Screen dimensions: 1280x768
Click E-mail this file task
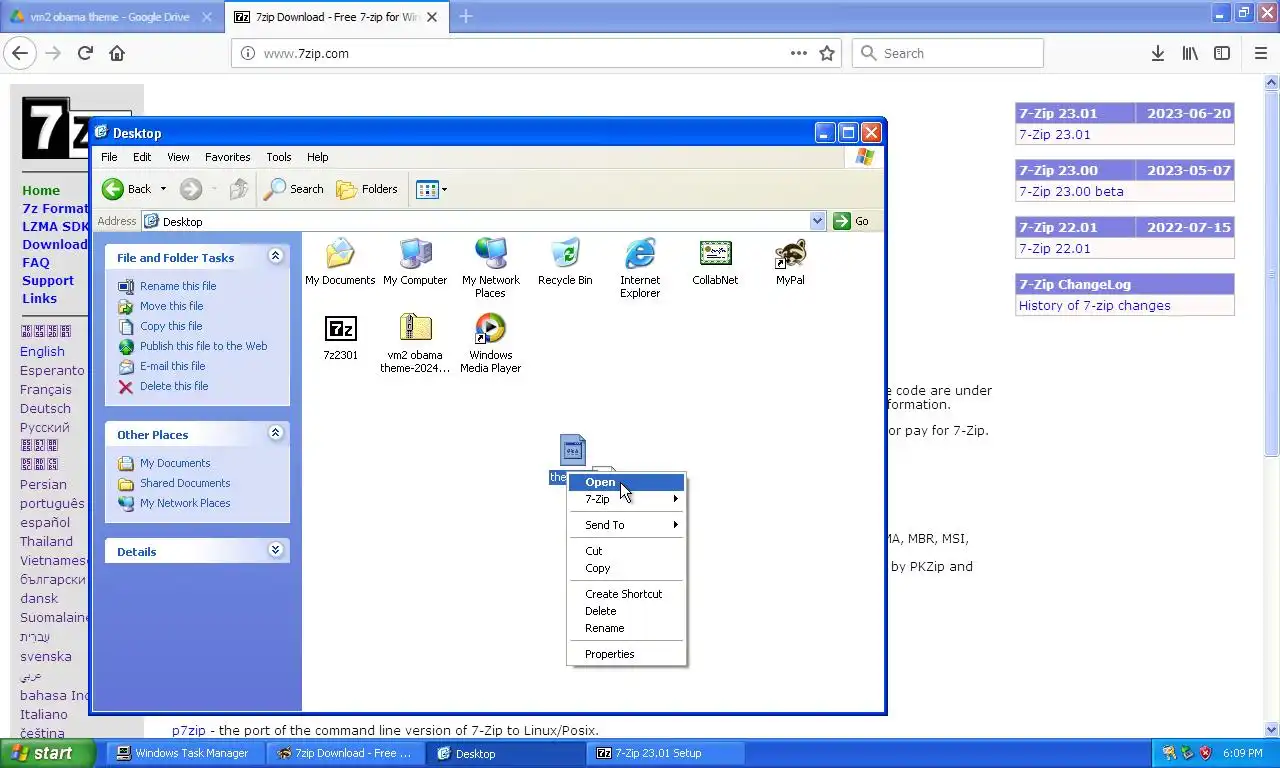173,366
